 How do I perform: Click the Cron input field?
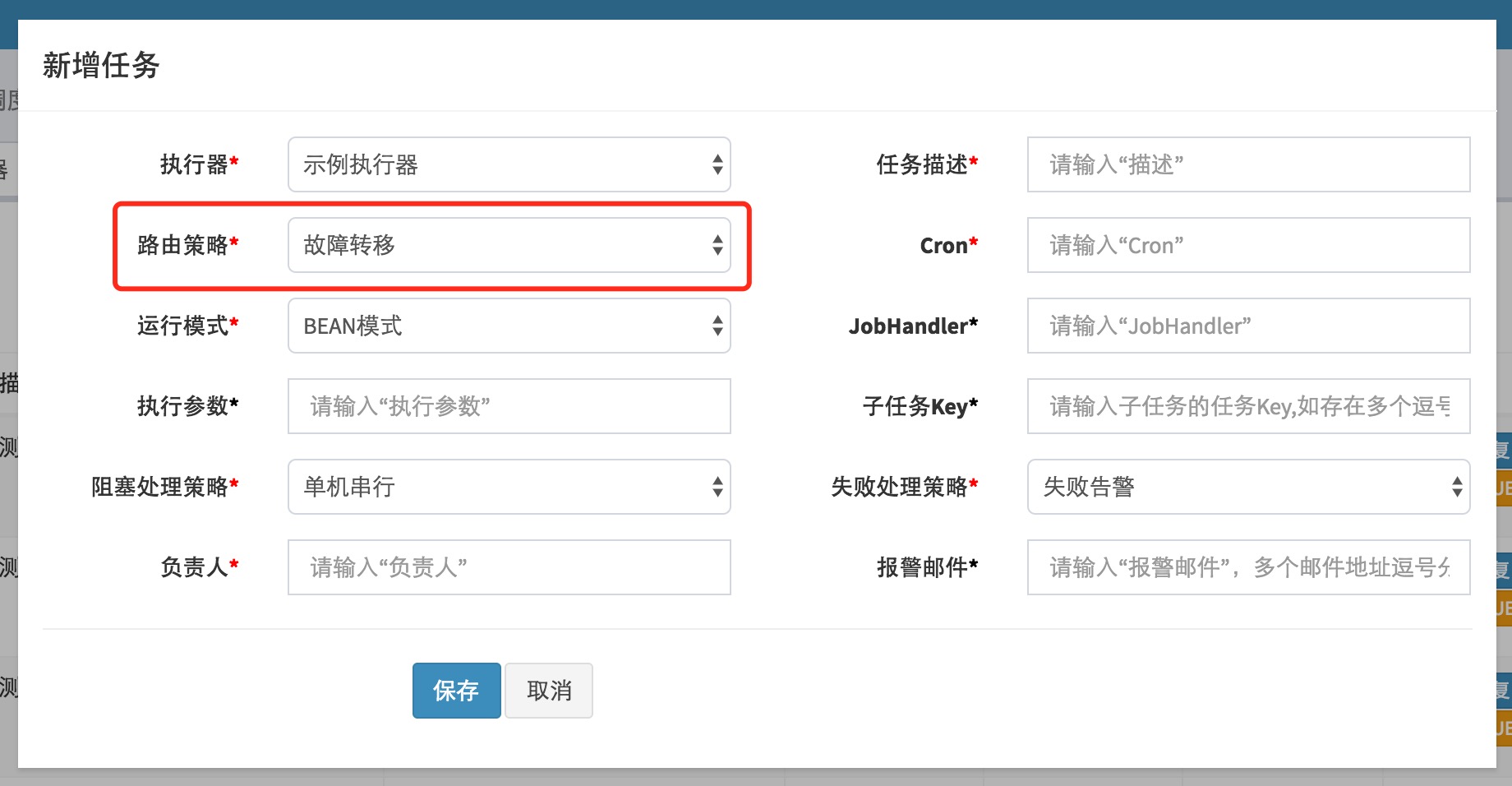(1248, 245)
